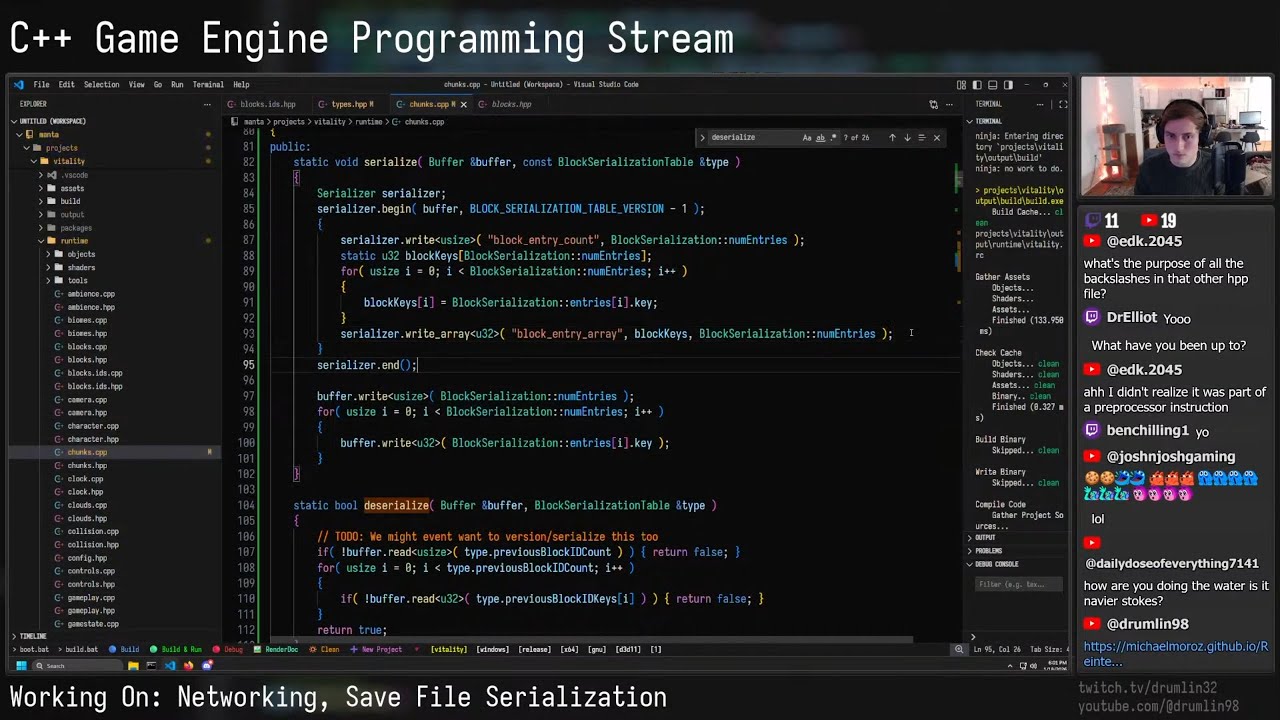
Task: Open terminal panel more actions ellipsis
Action: (1040, 104)
